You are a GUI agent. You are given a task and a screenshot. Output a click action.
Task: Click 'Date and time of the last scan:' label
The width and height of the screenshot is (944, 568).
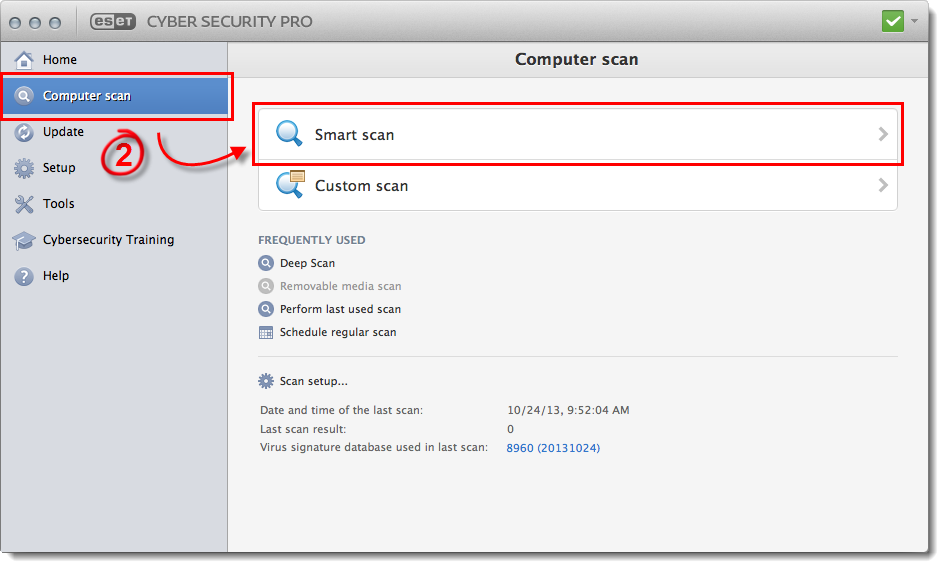click(341, 410)
